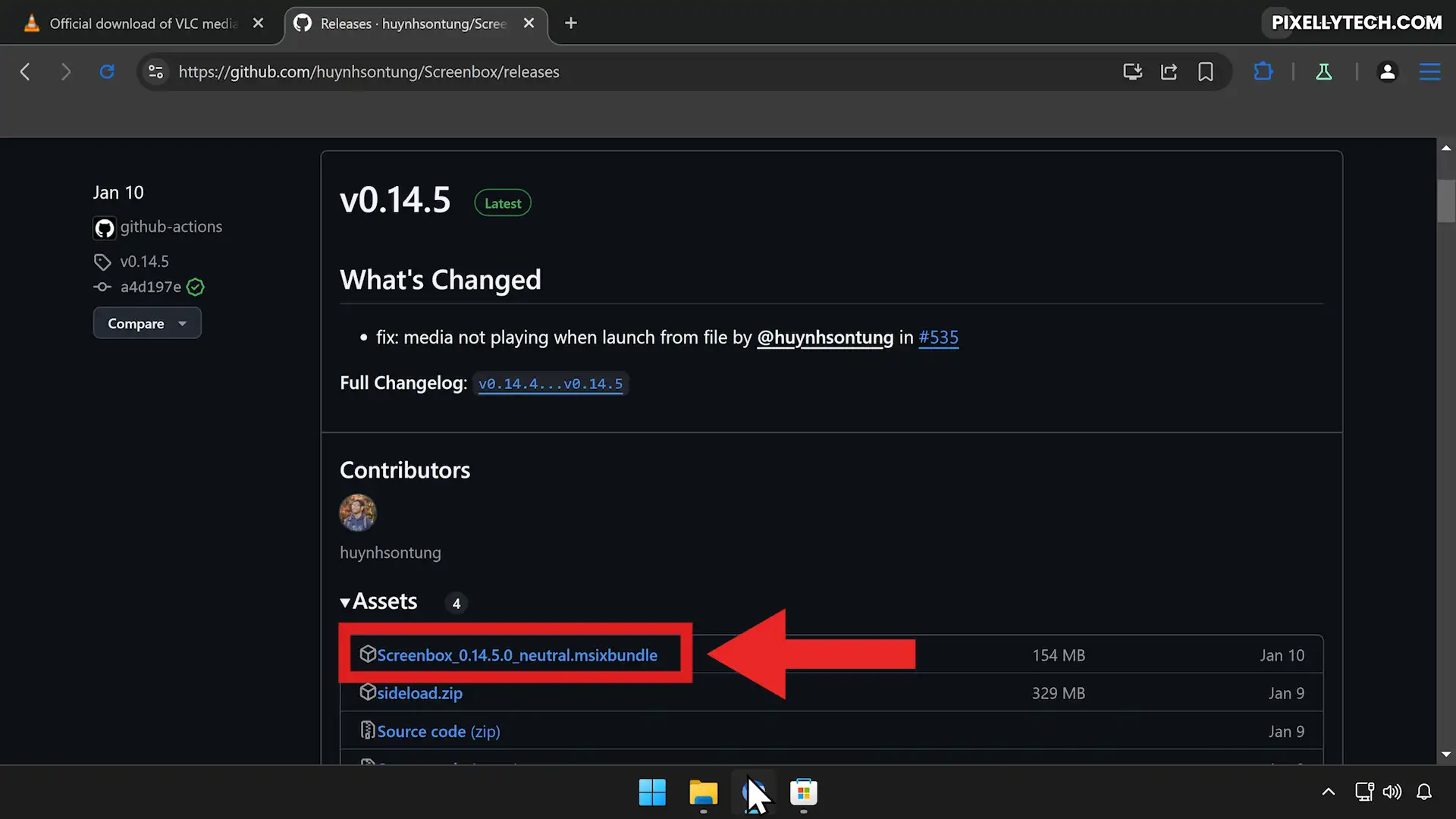Open File Explorer from taskbar

coord(703,792)
